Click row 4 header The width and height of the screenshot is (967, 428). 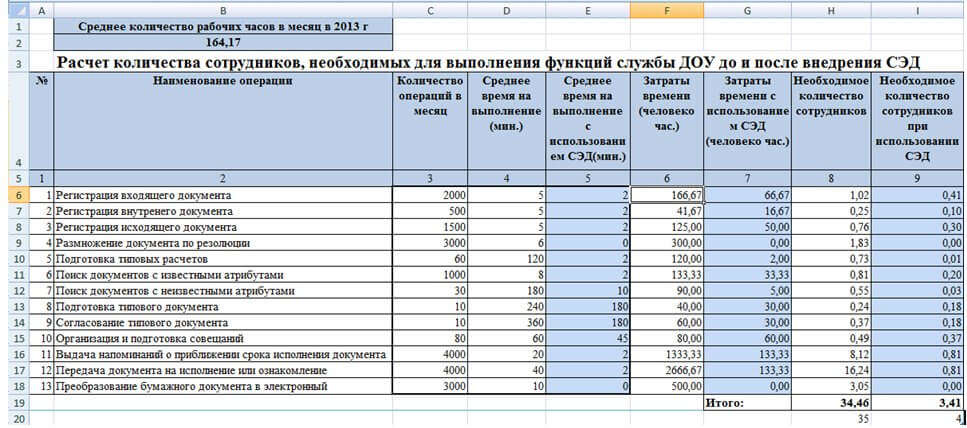pyautogui.click(x=16, y=120)
